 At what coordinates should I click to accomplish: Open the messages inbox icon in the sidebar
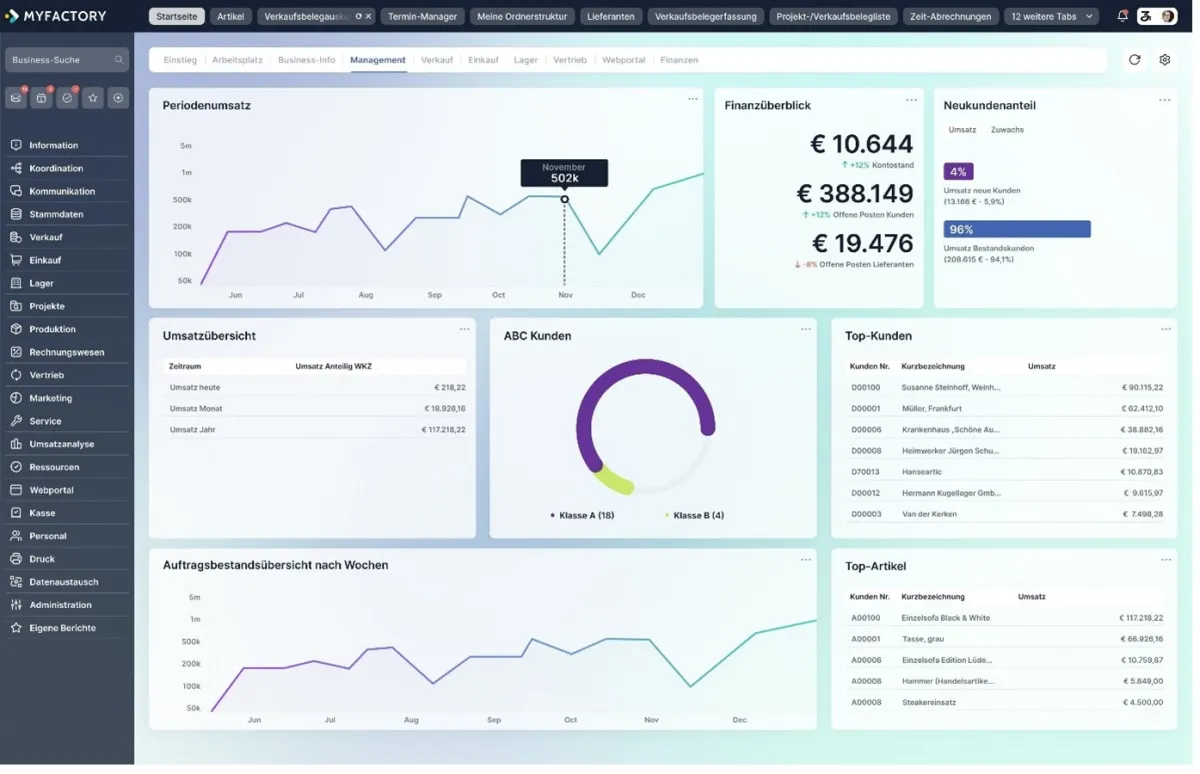pyautogui.click(x=14, y=97)
